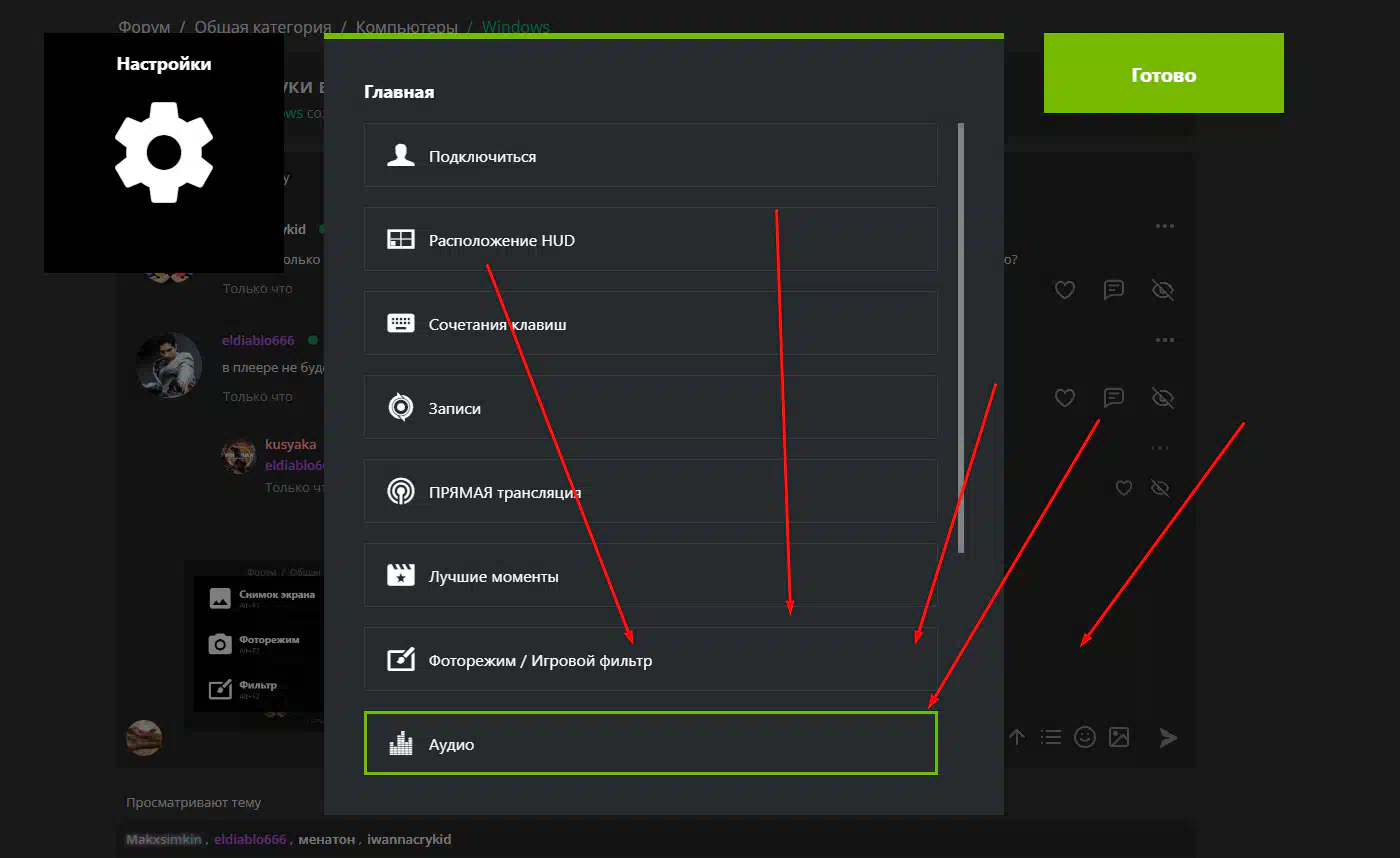Open three-dots menu on eldiablo666's post
The image size is (1400, 858).
(x=1165, y=340)
